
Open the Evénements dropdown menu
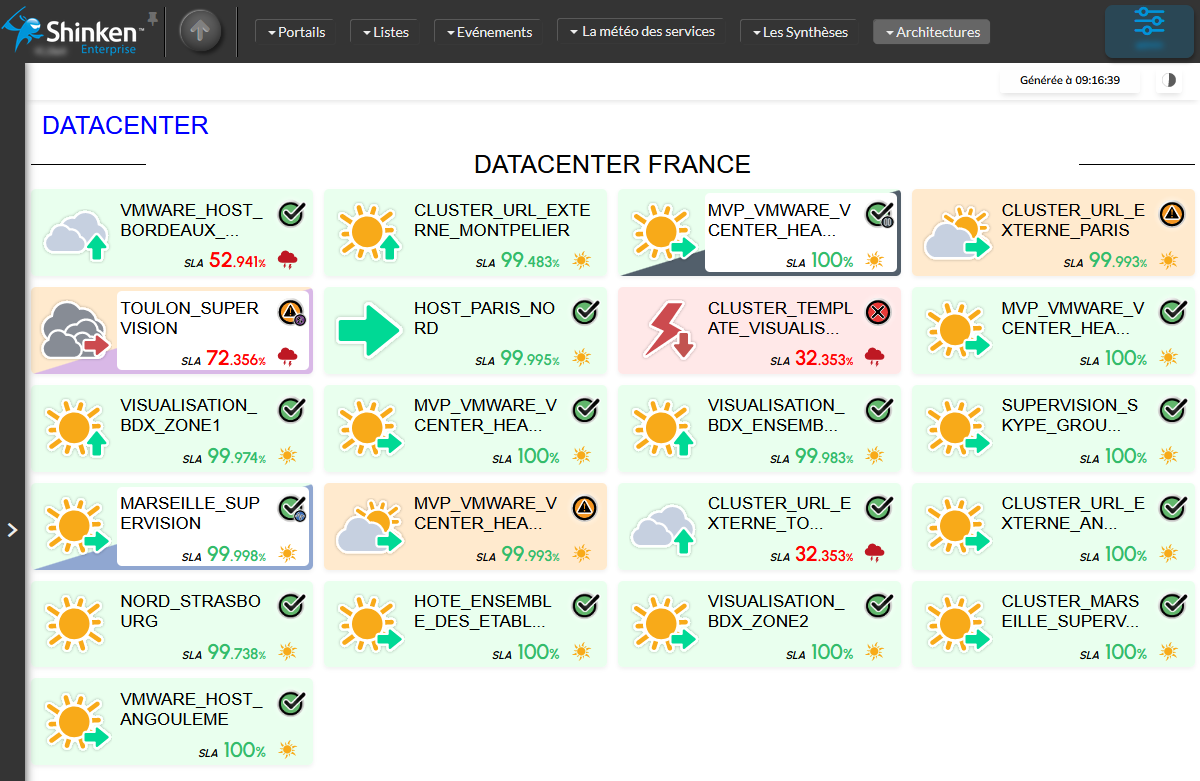(x=488, y=32)
